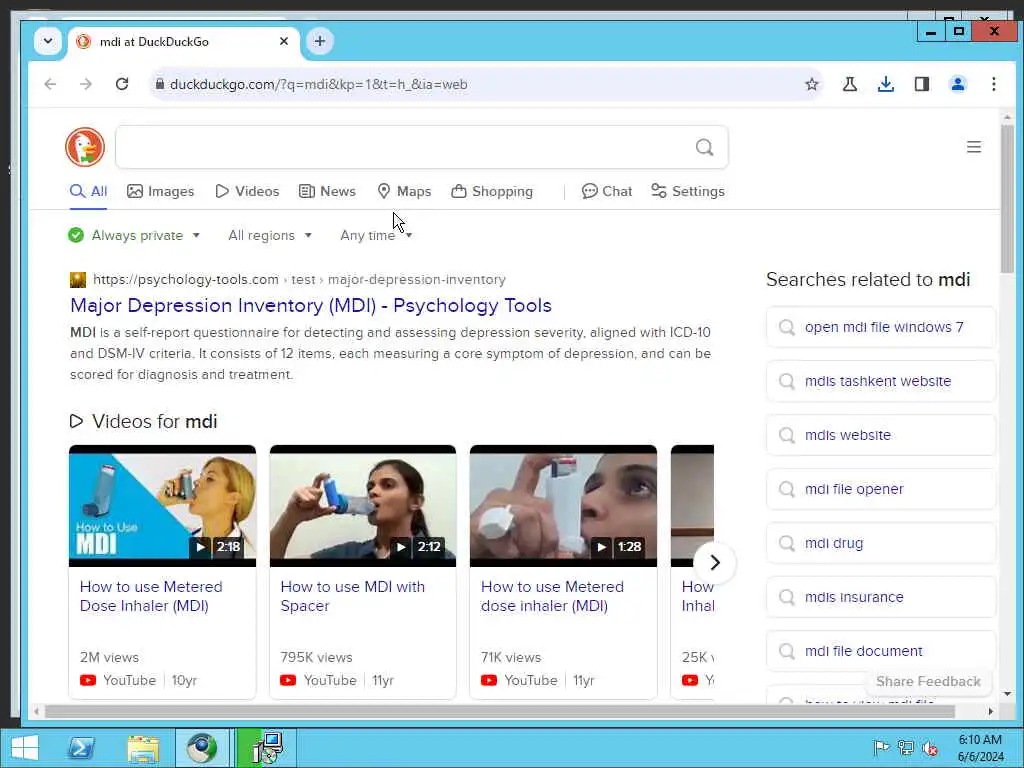Click network computers icon in taskbar
Viewport: 1024px width, 768px height.
pos(268,748)
